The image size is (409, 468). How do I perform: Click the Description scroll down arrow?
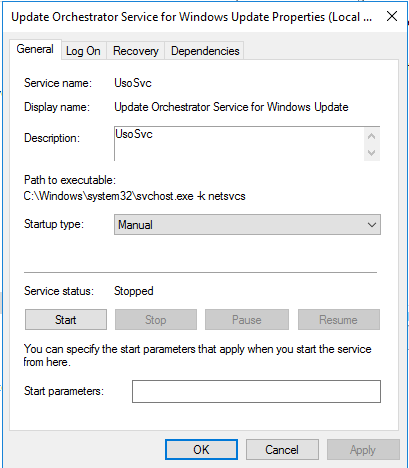[x=372, y=153]
